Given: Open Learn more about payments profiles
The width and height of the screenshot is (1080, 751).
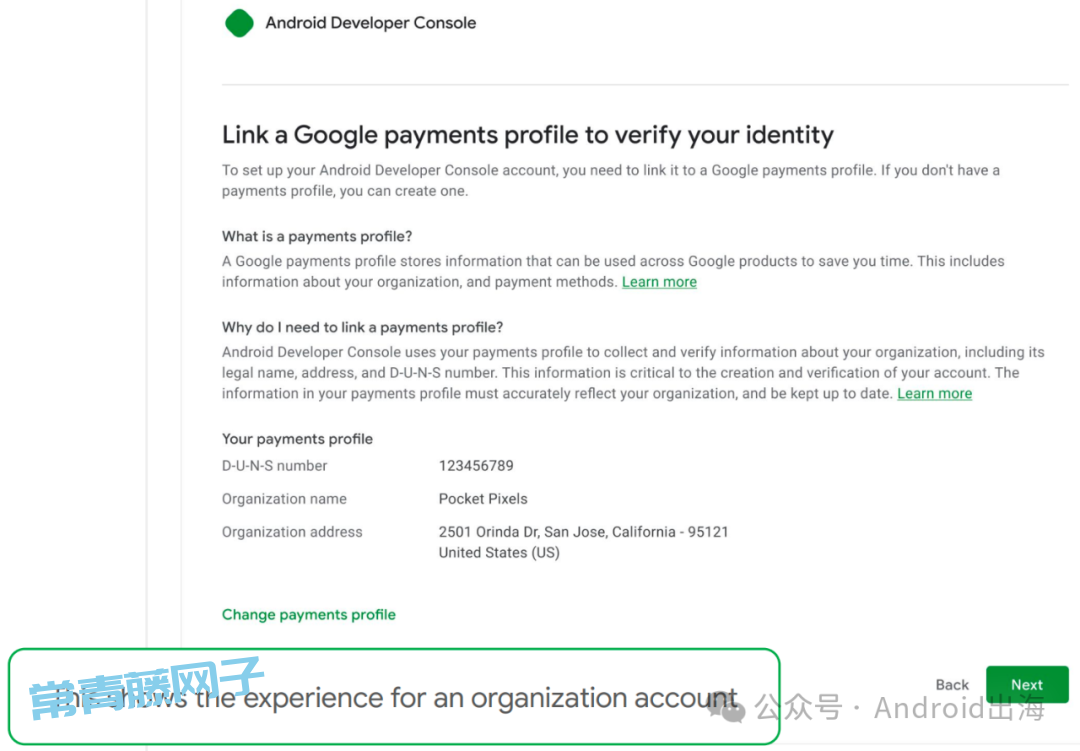Looking at the screenshot, I should [659, 282].
